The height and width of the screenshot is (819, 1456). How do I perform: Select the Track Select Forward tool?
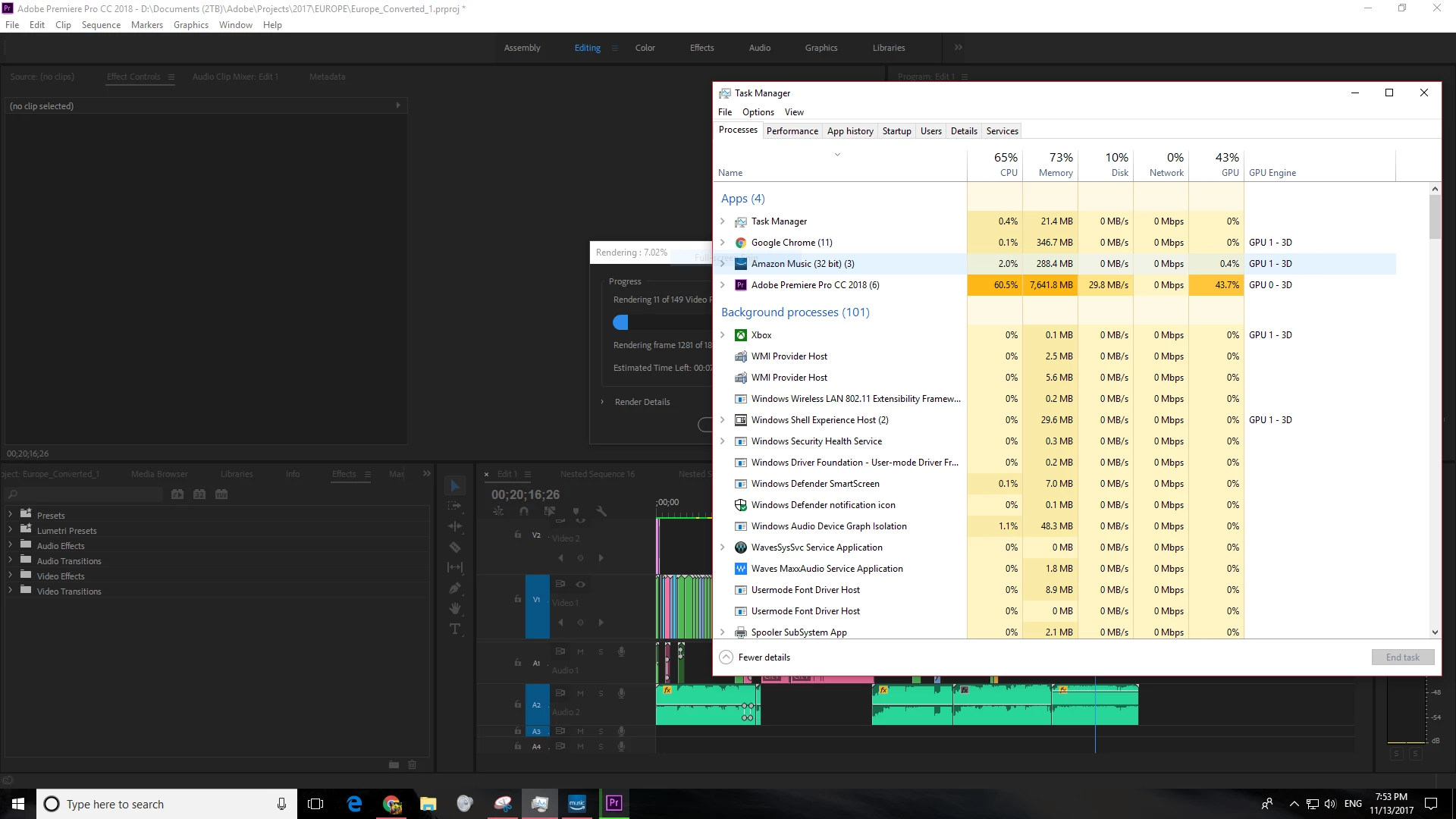click(x=455, y=506)
